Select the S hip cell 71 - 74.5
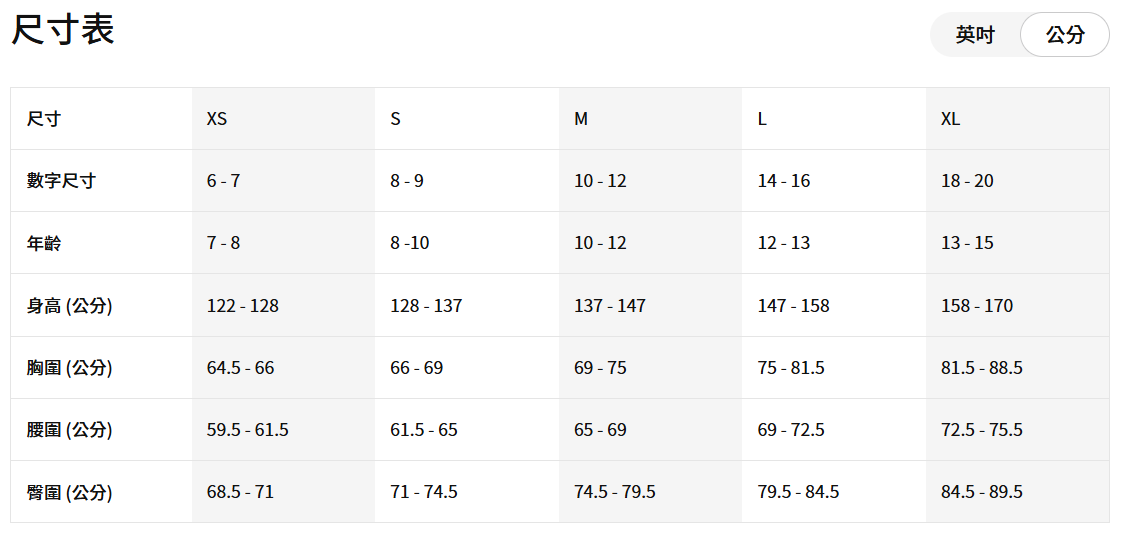This screenshot has width=1121, height=533. (424, 492)
